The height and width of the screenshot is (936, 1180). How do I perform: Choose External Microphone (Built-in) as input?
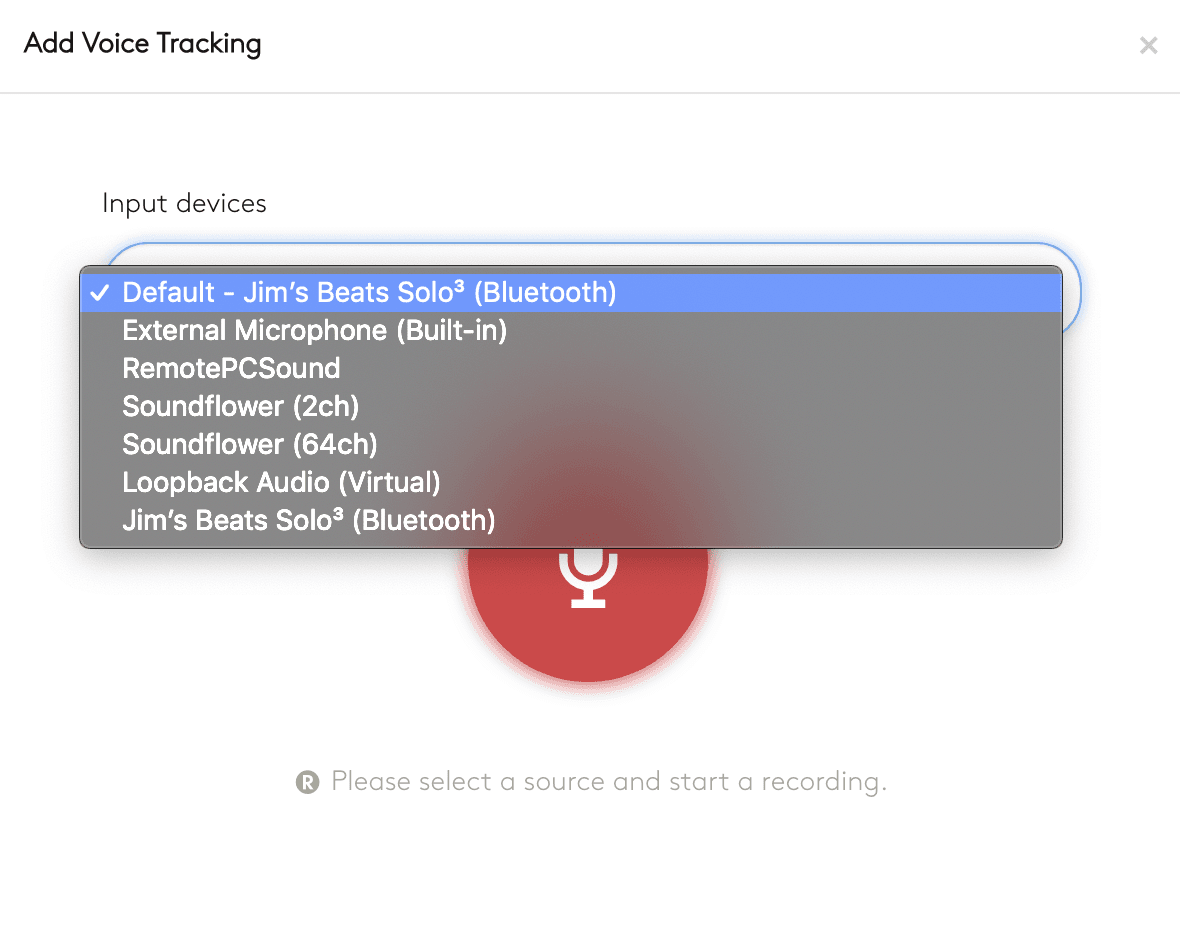coord(314,331)
